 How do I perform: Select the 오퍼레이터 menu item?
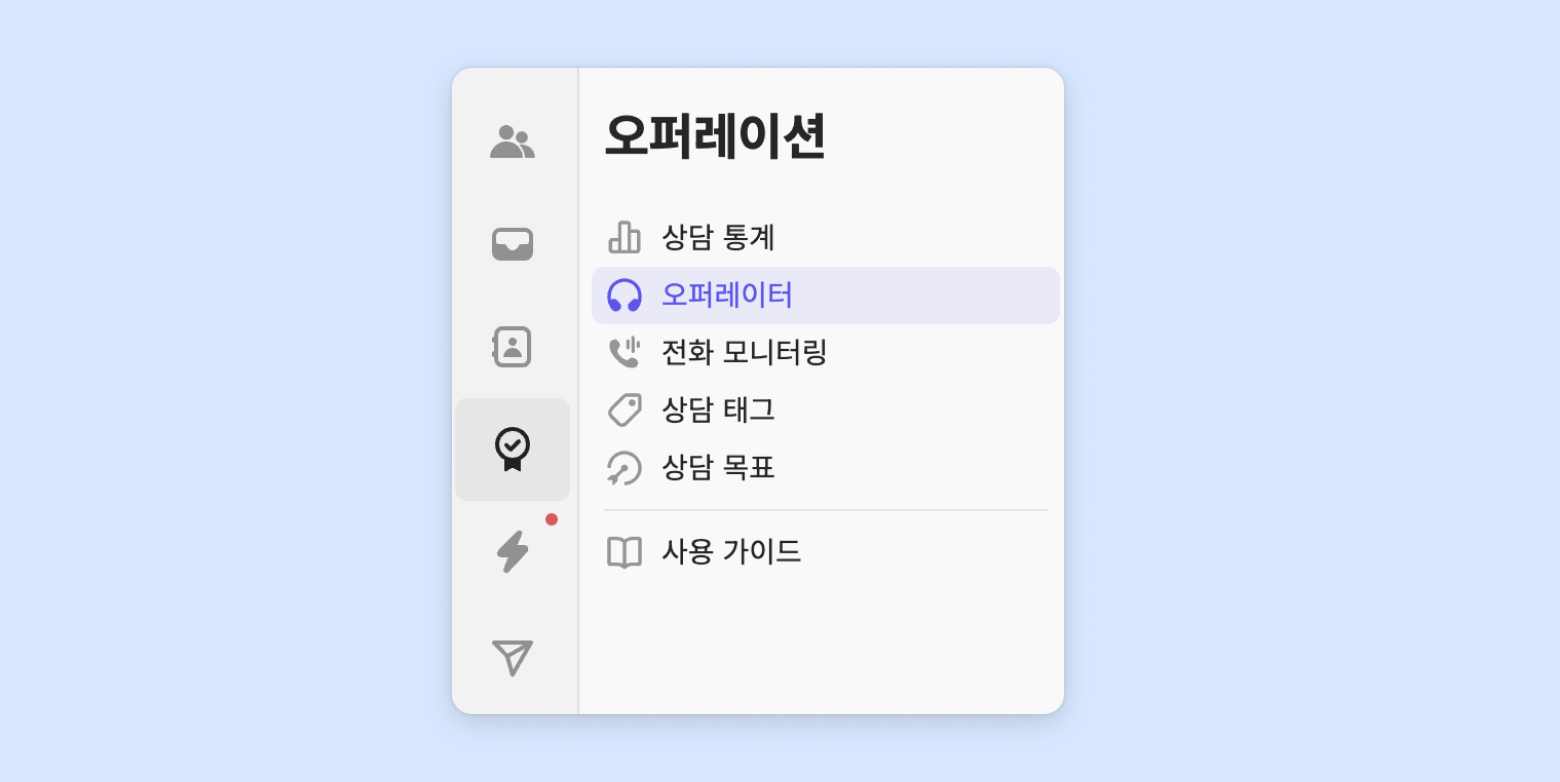pyautogui.click(x=727, y=296)
